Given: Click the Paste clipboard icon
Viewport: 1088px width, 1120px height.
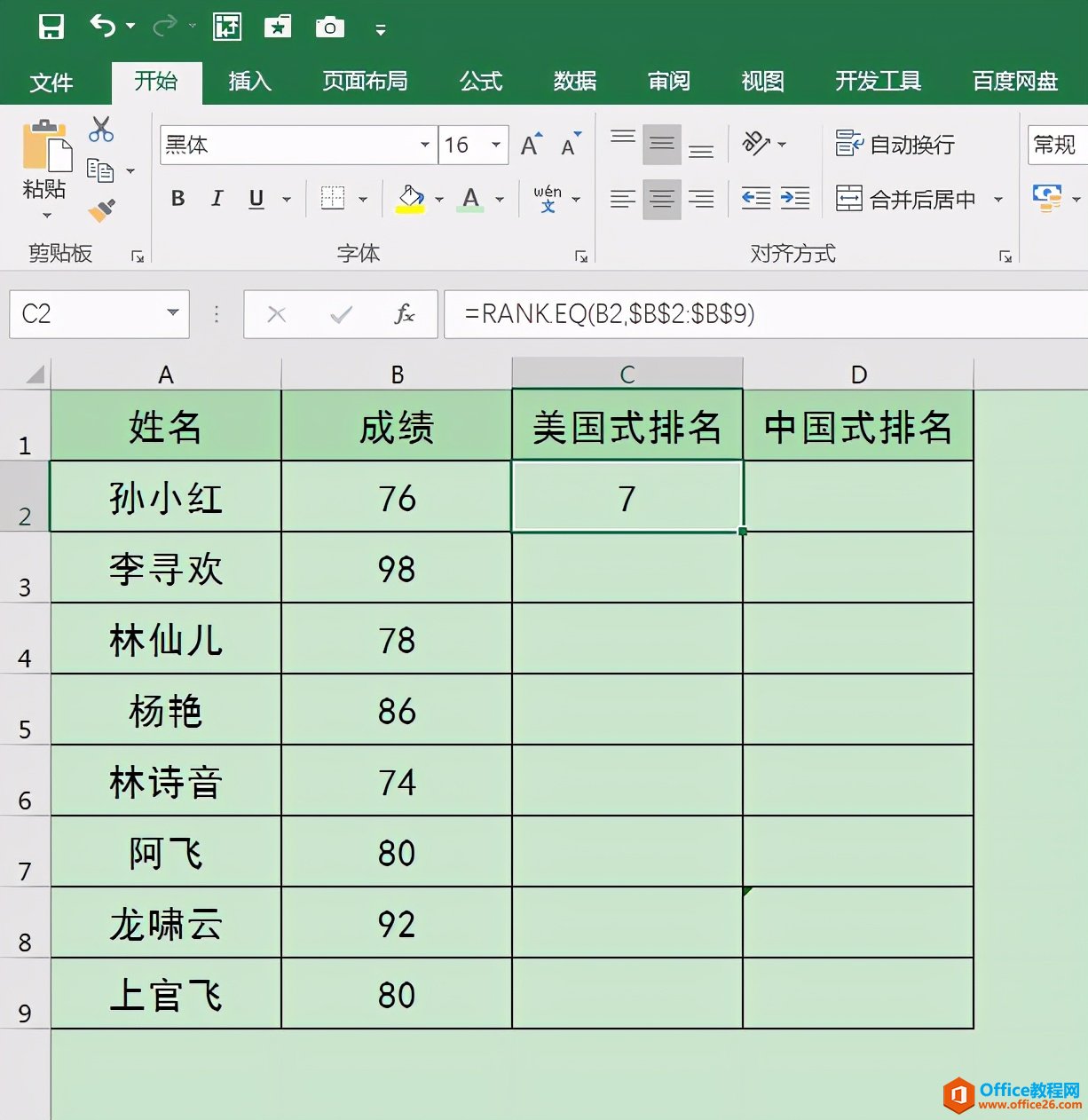Looking at the screenshot, I should pos(45,146).
